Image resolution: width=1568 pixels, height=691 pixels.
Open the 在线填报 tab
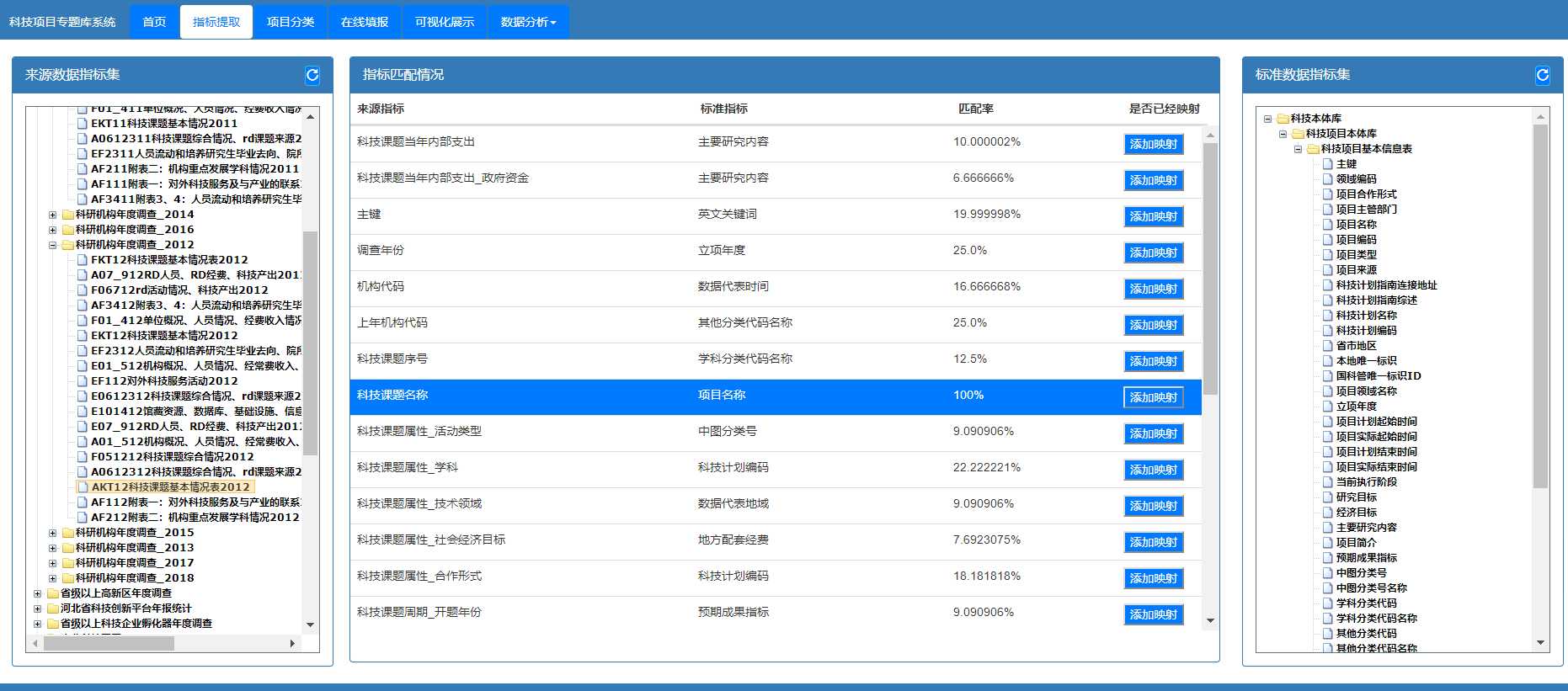(365, 22)
